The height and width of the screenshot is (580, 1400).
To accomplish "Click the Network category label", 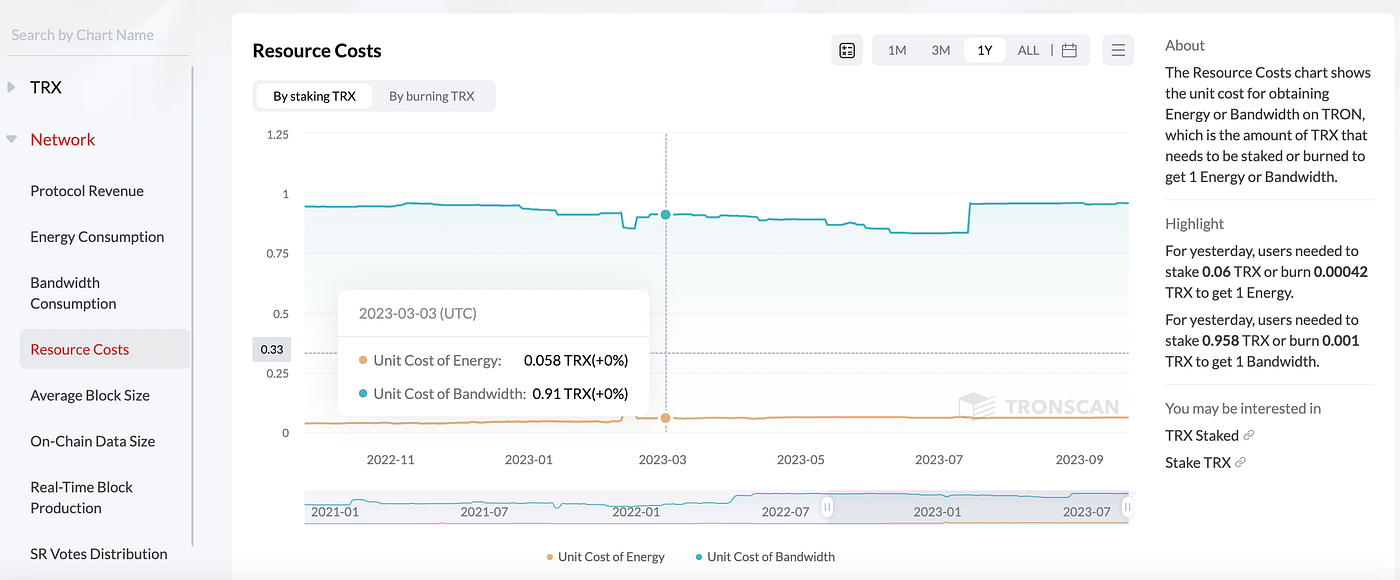I will click(x=63, y=140).
